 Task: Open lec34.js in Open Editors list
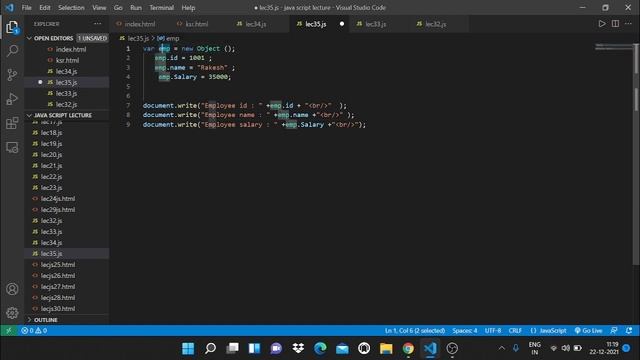(x=67, y=71)
